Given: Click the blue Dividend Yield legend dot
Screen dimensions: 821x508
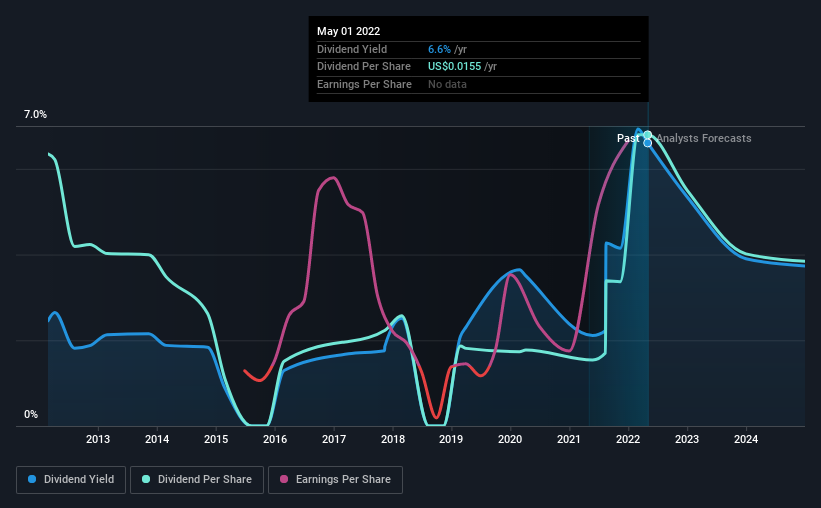Looking at the screenshot, I should click(x=32, y=479).
